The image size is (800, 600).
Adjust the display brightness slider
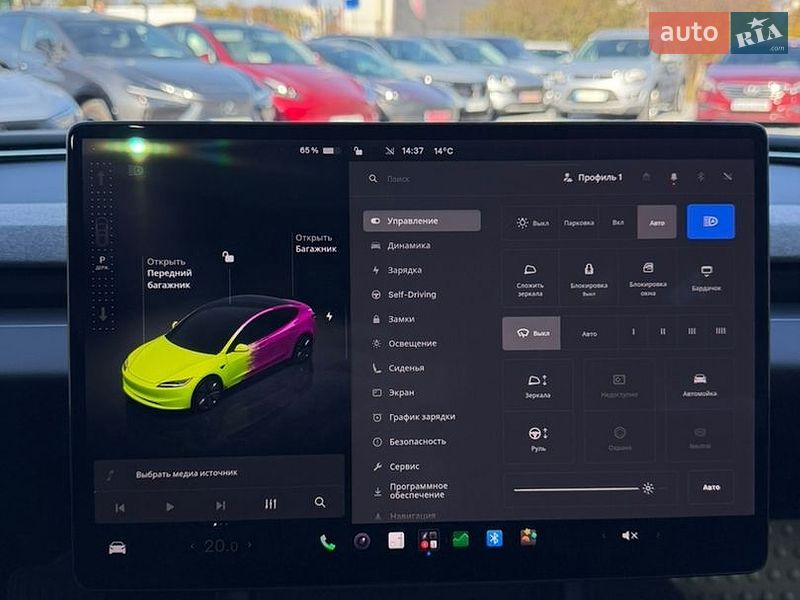(x=590, y=489)
